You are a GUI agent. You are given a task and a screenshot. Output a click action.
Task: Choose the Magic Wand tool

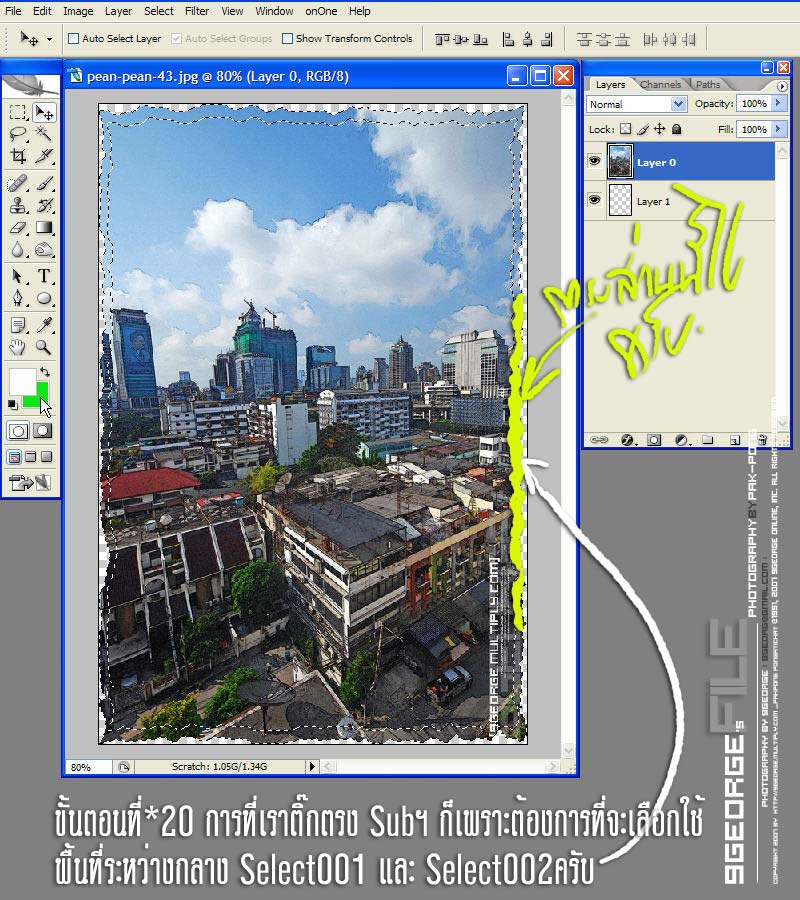tap(44, 134)
